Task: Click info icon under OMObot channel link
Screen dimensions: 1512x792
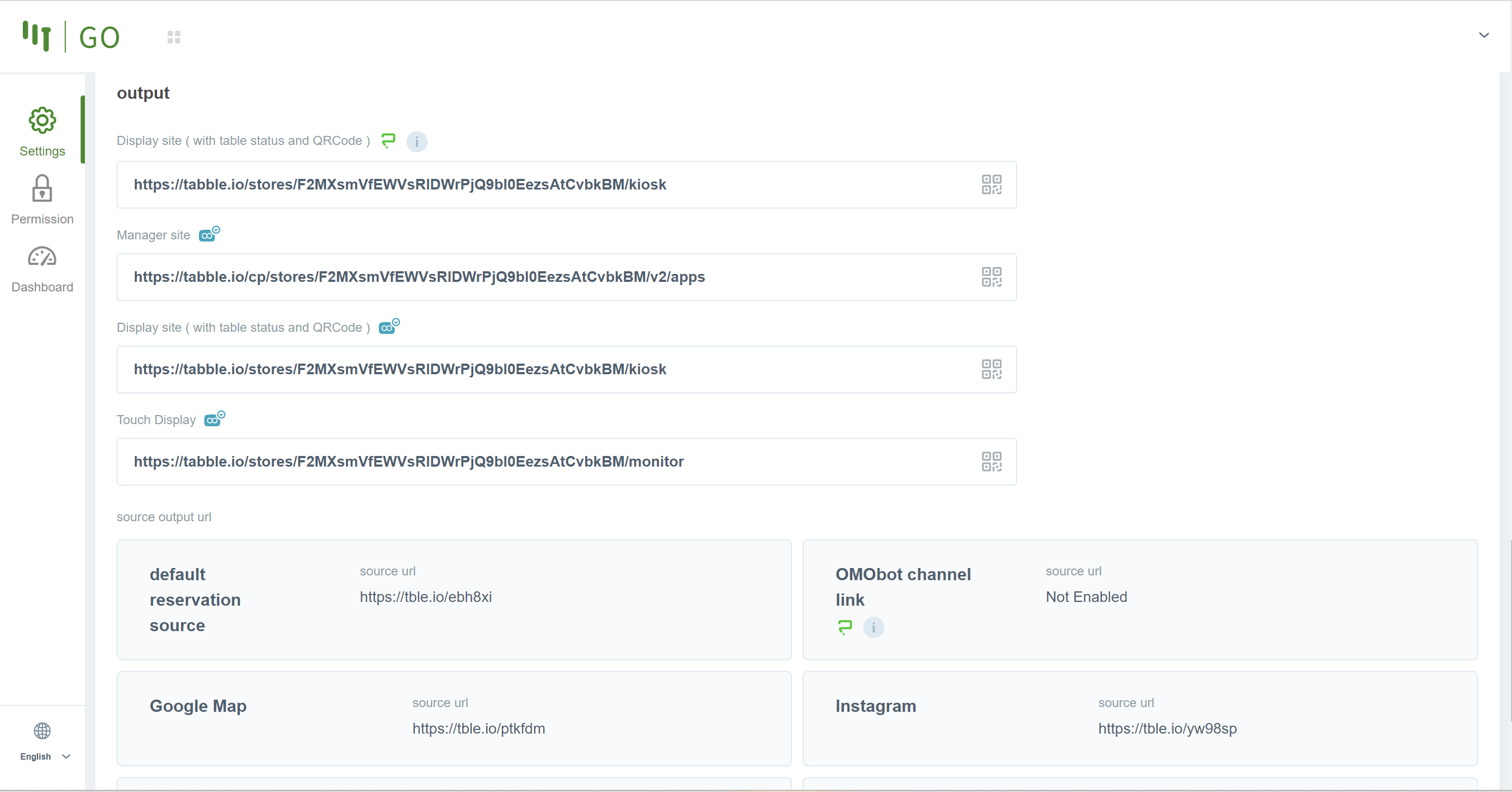Action: click(x=873, y=627)
